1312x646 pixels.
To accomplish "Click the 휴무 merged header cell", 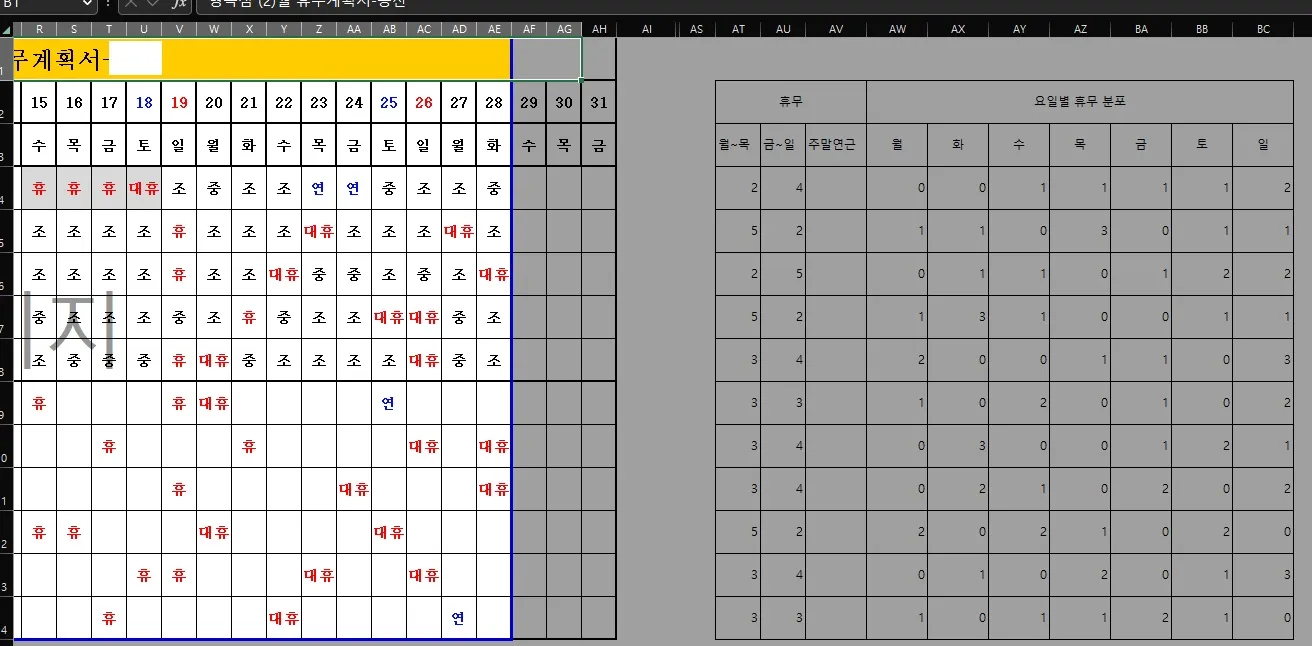I will pos(790,102).
